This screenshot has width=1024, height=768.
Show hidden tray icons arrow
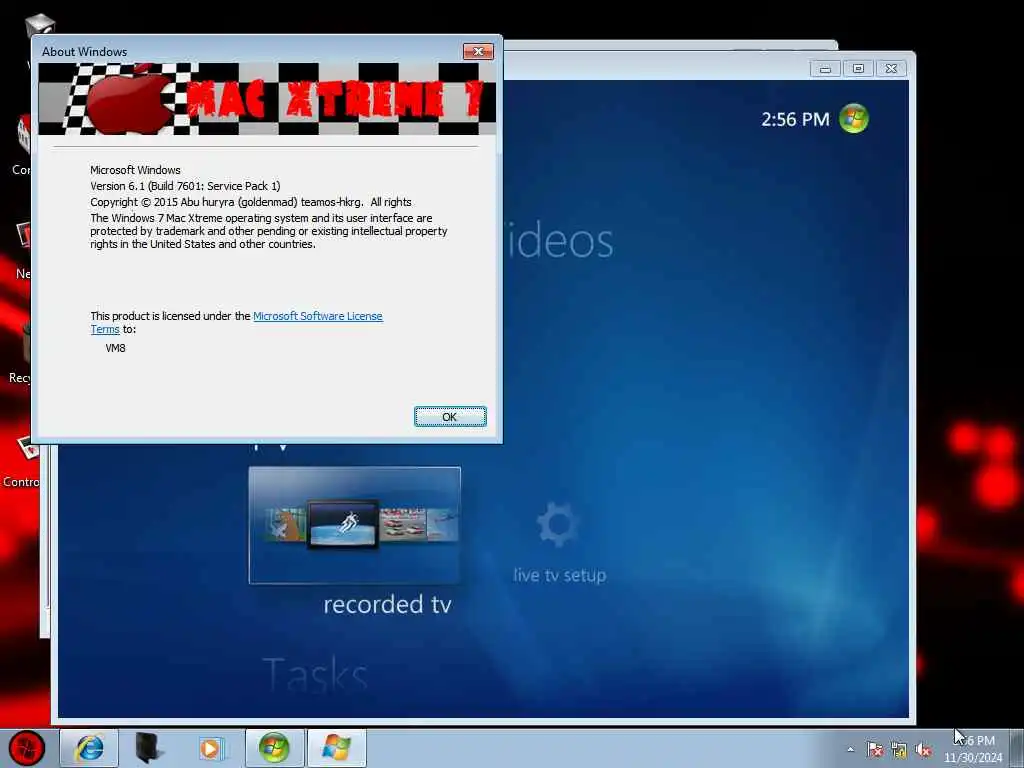(850, 749)
